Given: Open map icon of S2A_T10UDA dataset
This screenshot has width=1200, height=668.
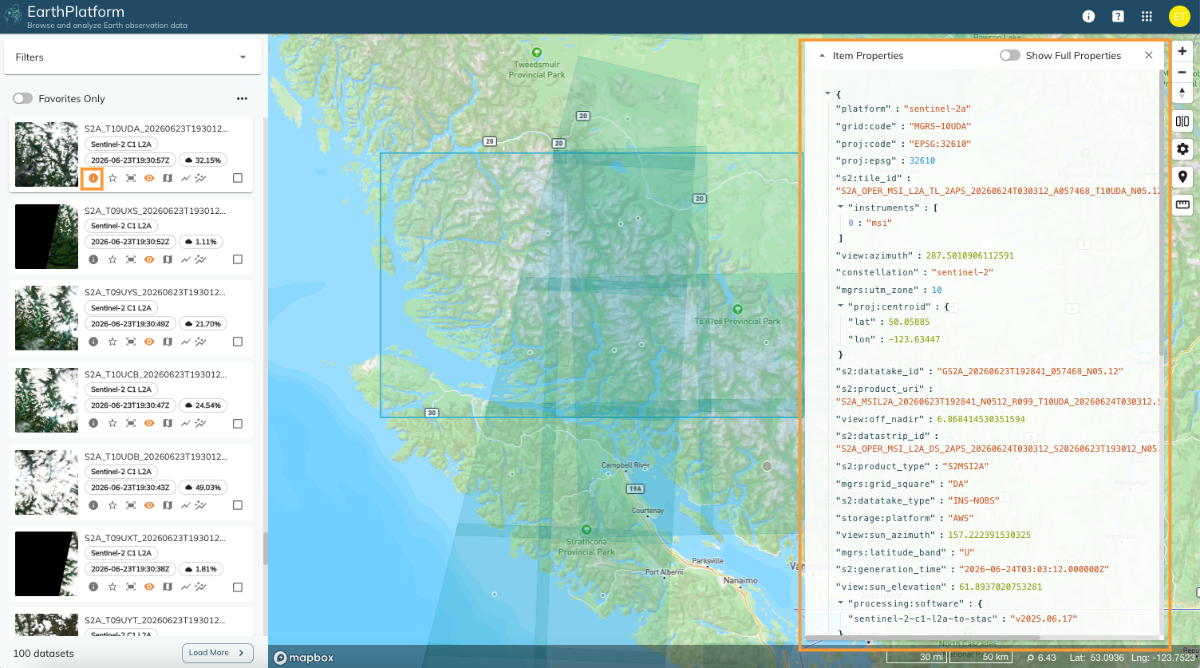Looking at the screenshot, I should pyautogui.click(x=167, y=178).
